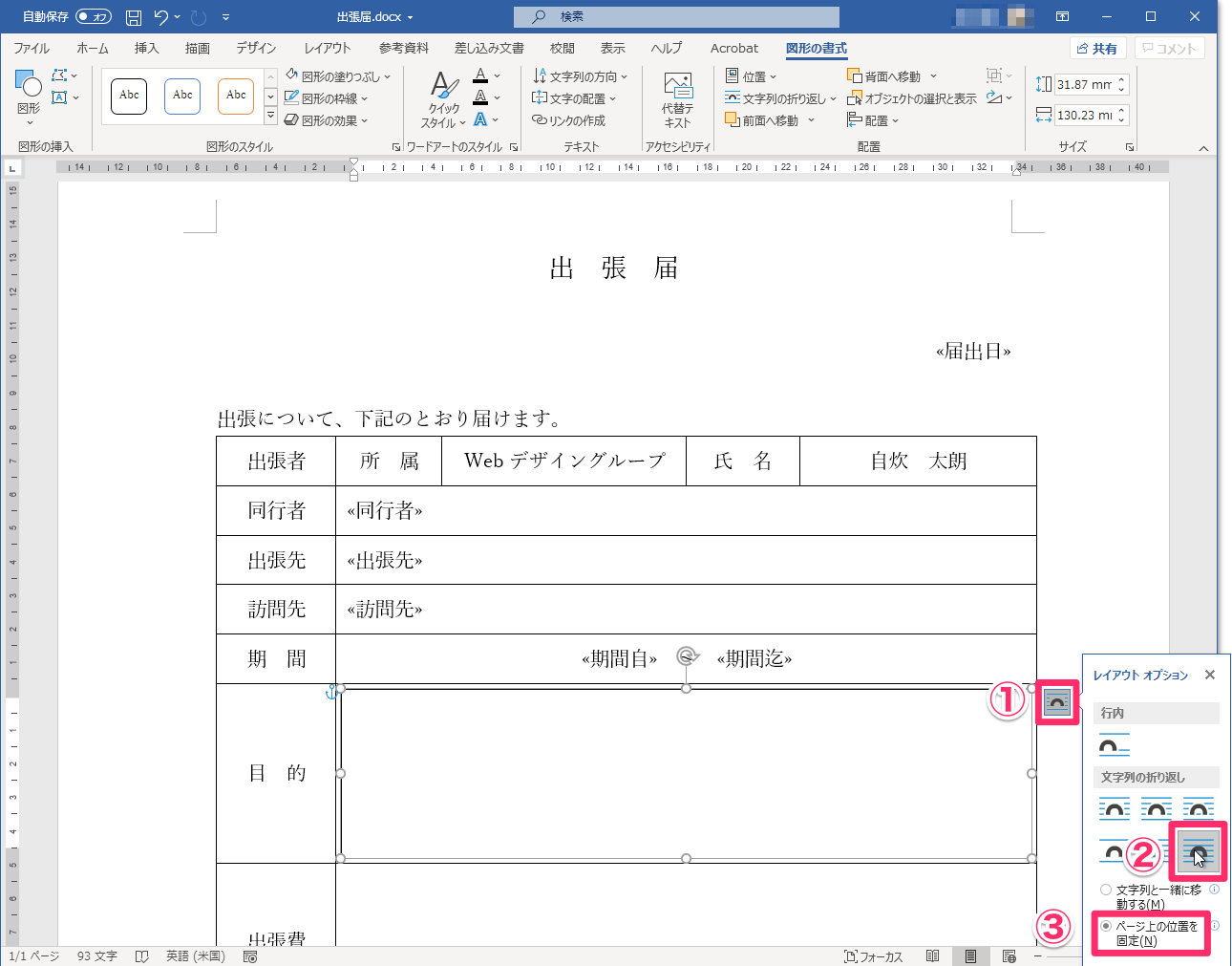This screenshot has width=1232, height=966.
Task: Open the 配置 align objects dropdown
Action: (x=873, y=120)
